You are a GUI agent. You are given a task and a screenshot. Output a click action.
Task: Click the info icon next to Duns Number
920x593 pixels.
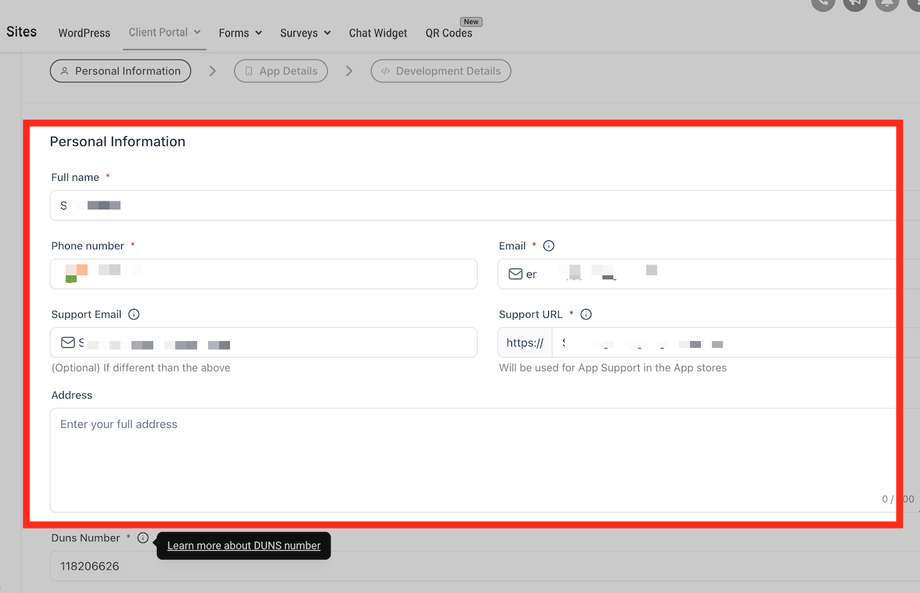[143, 538]
